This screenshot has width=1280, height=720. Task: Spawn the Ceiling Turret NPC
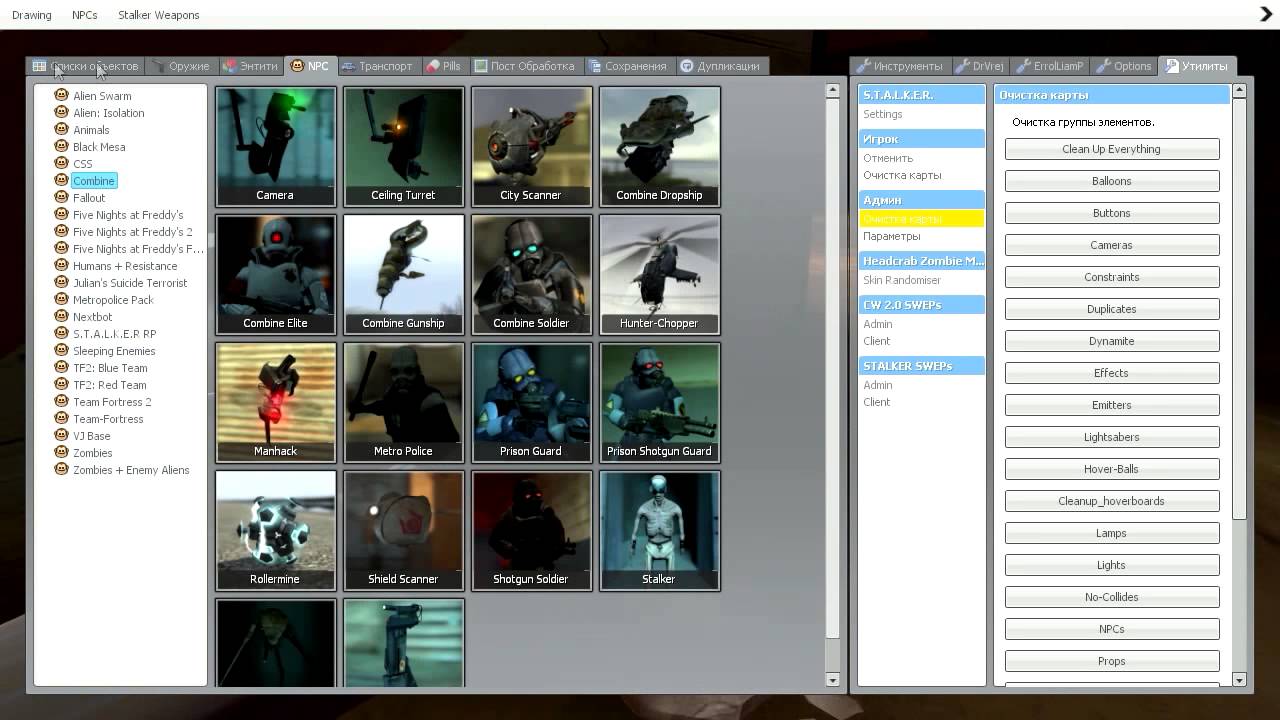pyautogui.click(x=403, y=146)
